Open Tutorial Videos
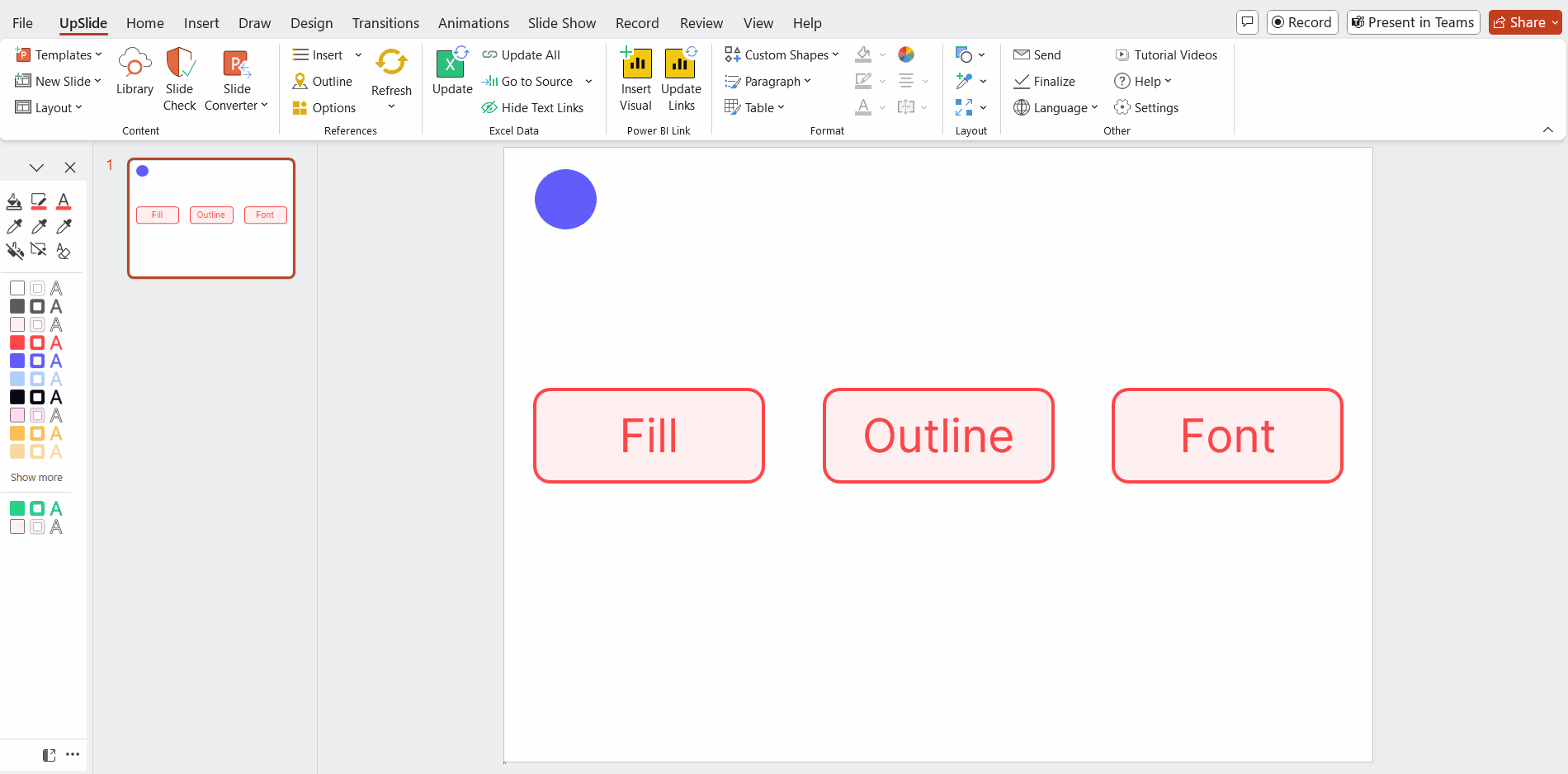 pos(1166,54)
